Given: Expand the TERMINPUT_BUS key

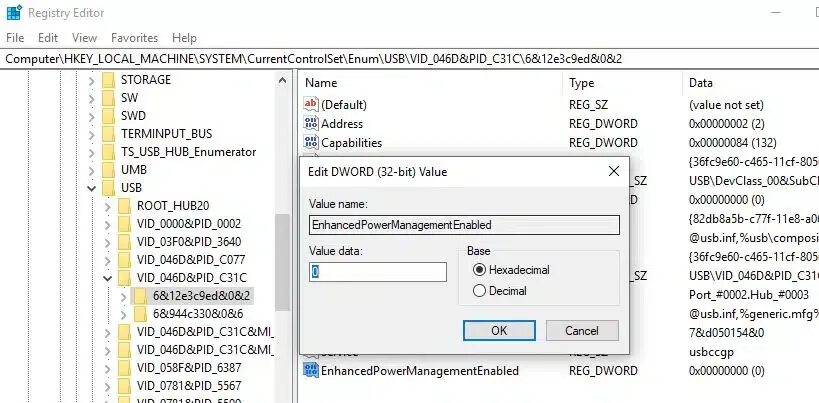Looking at the screenshot, I should [91, 134].
